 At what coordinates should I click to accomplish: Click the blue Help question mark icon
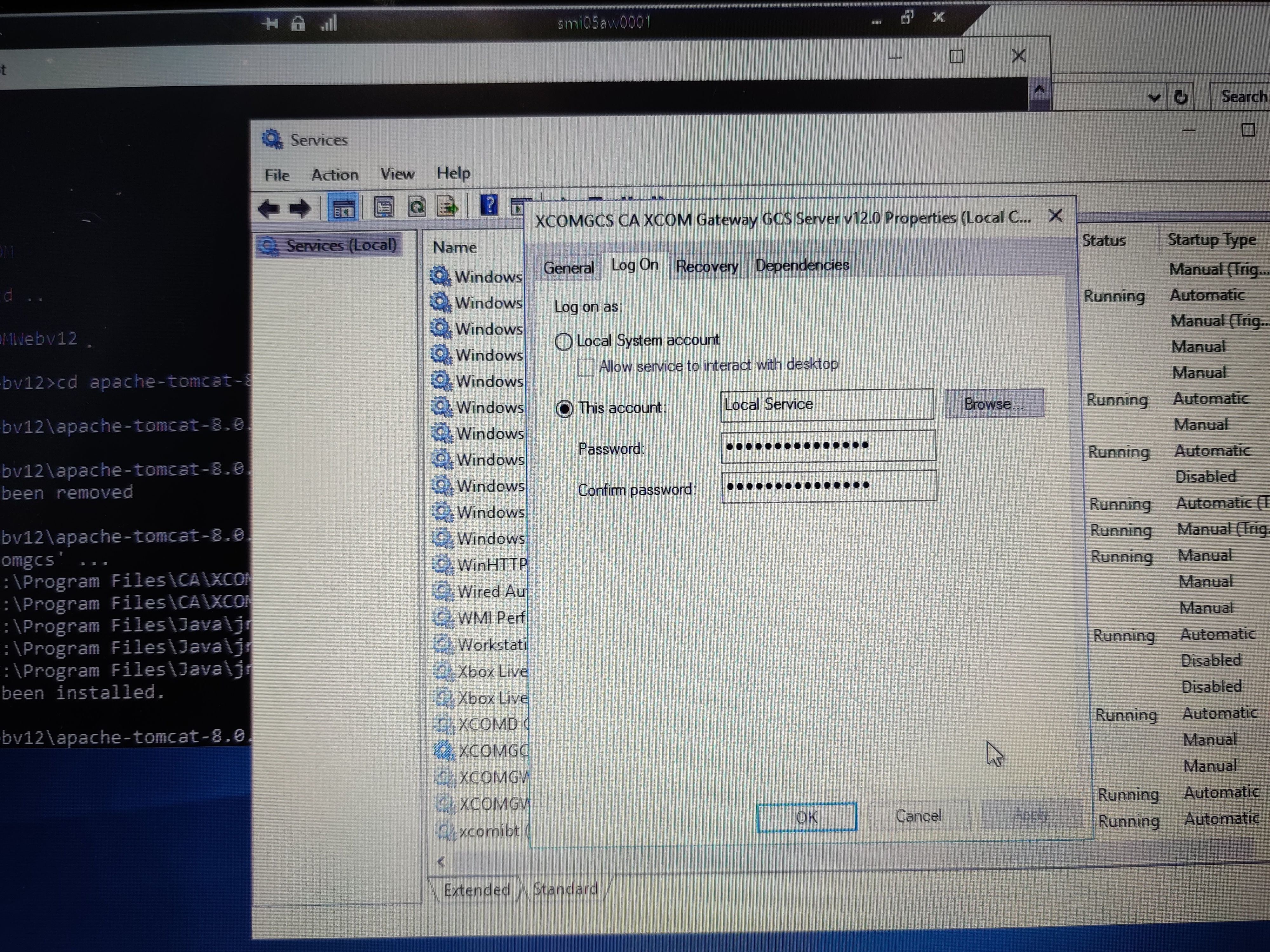[489, 205]
